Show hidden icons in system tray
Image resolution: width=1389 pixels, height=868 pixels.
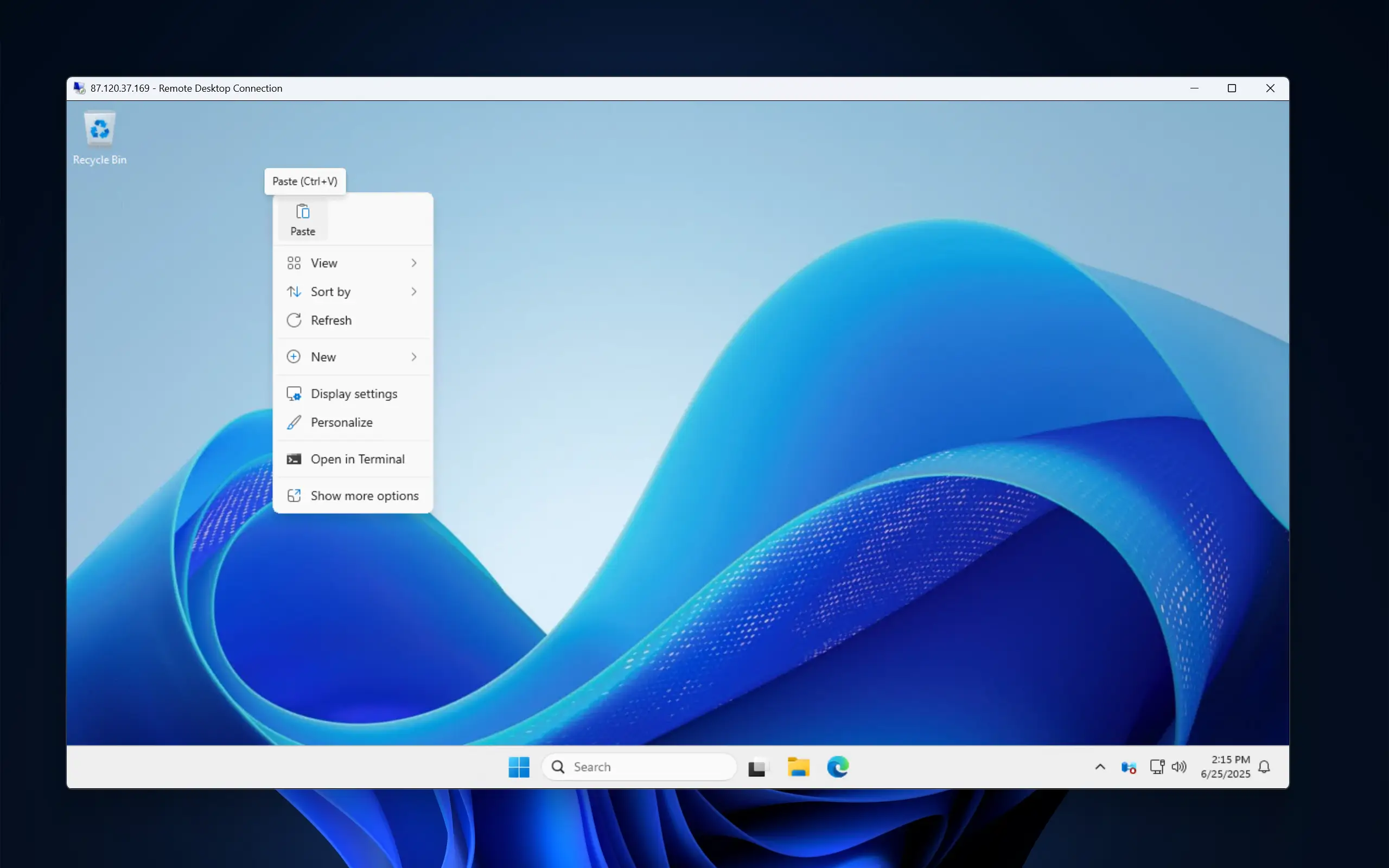click(x=1100, y=767)
